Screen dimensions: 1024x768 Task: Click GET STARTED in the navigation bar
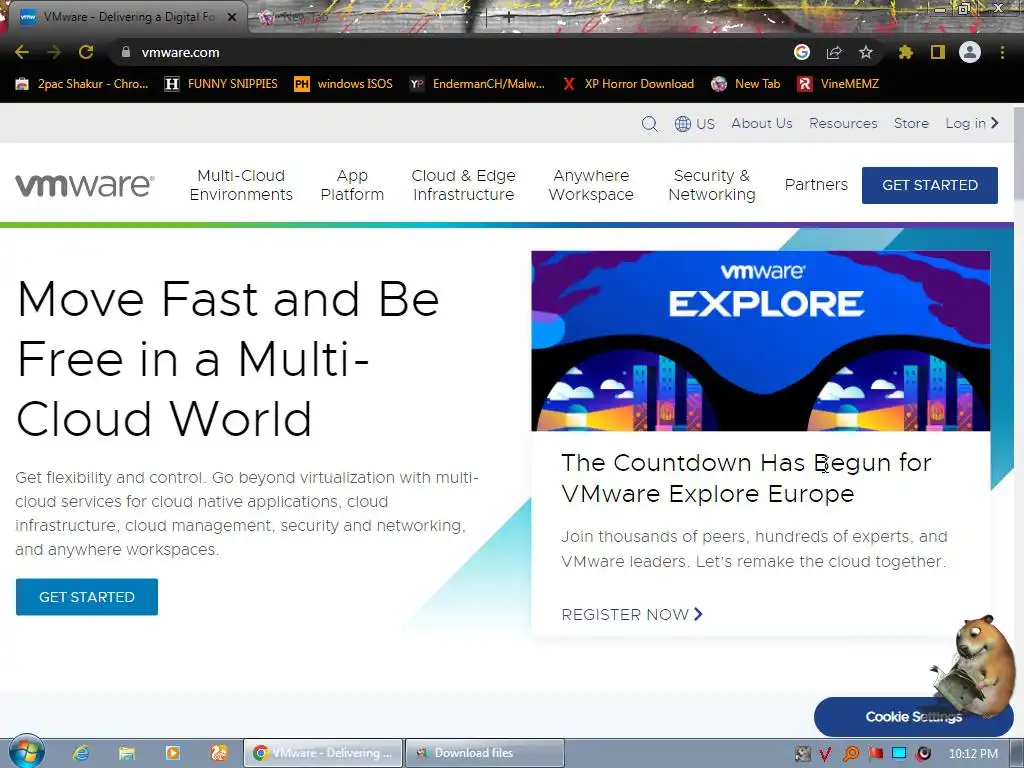click(930, 185)
